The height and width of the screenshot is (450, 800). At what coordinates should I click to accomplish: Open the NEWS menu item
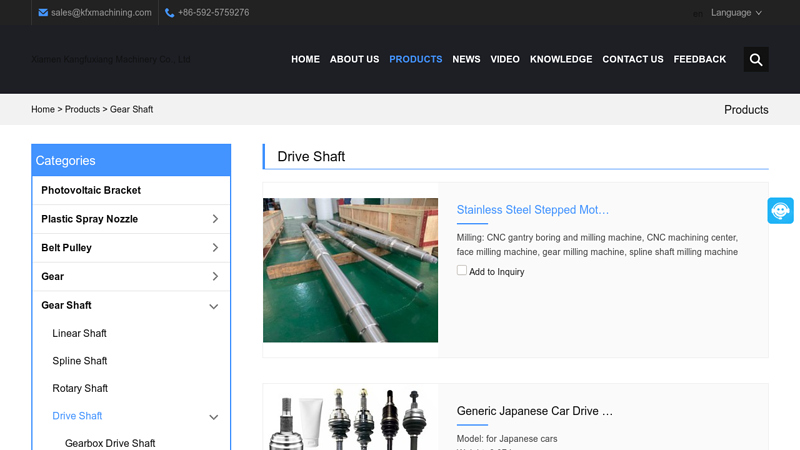[x=466, y=59]
